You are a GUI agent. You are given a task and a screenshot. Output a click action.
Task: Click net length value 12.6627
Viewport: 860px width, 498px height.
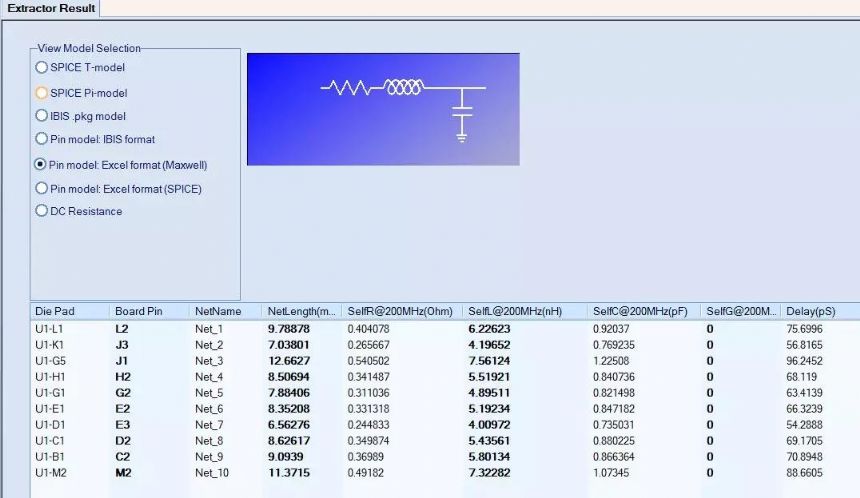click(x=288, y=361)
